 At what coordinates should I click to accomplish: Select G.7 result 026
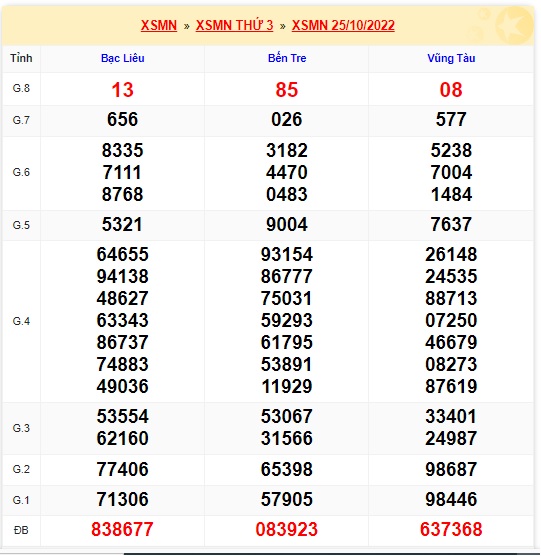287,119
